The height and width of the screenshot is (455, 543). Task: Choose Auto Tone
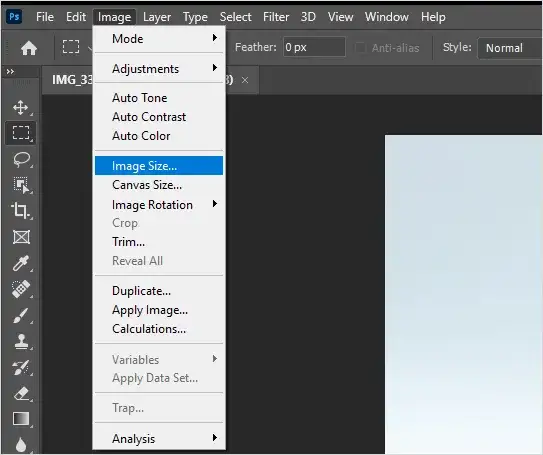click(159, 98)
